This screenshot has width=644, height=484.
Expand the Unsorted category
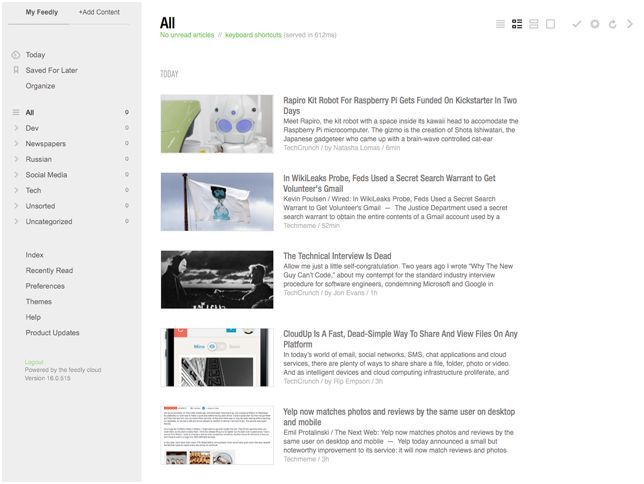point(16,206)
